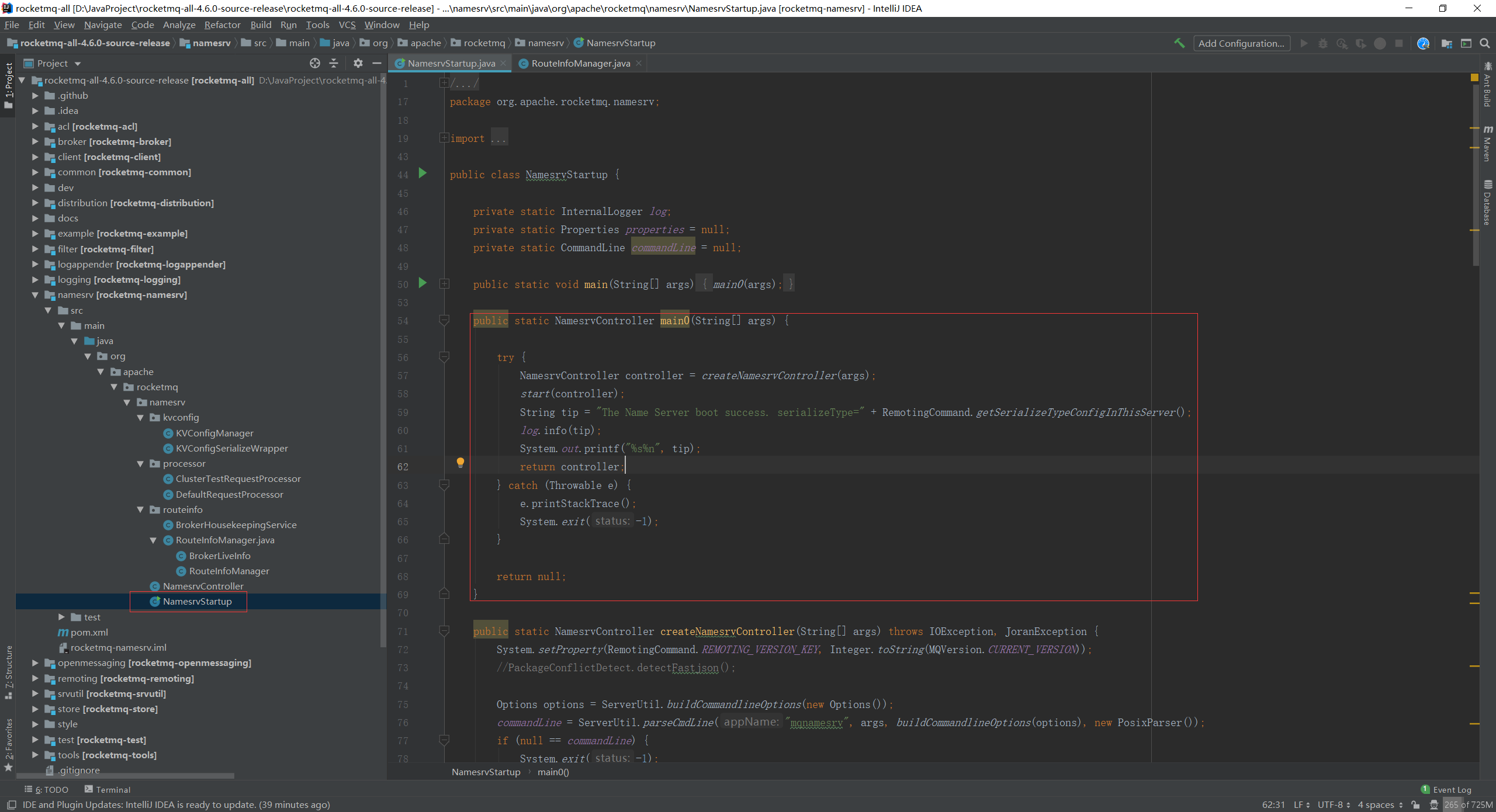Open the Refactor menu
The width and height of the screenshot is (1496, 812).
222,25
